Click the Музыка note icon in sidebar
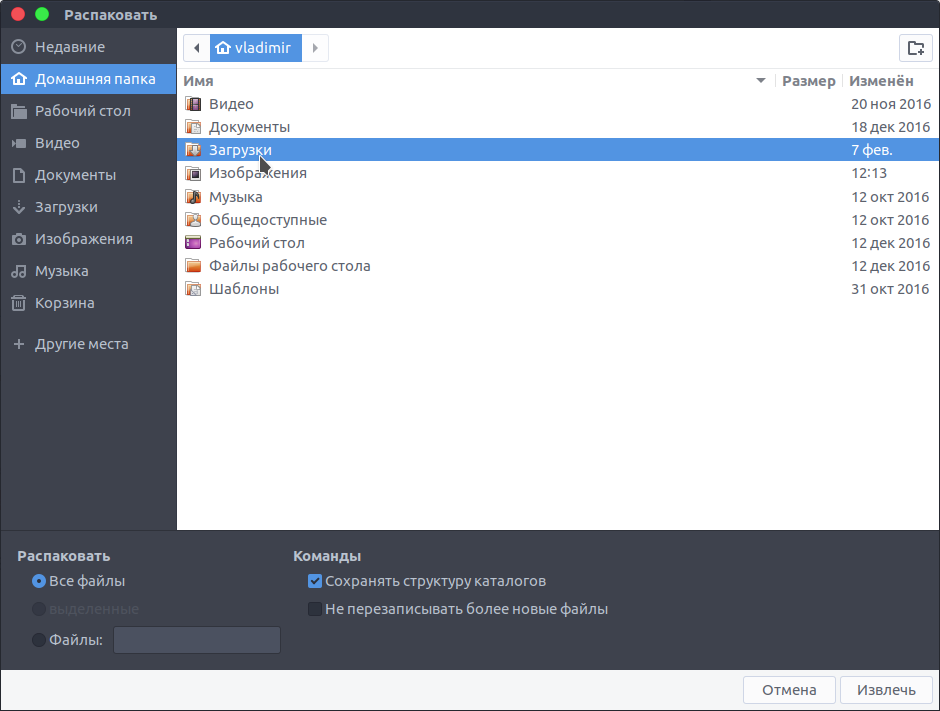The width and height of the screenshot is (940, 711). (19, 271)
